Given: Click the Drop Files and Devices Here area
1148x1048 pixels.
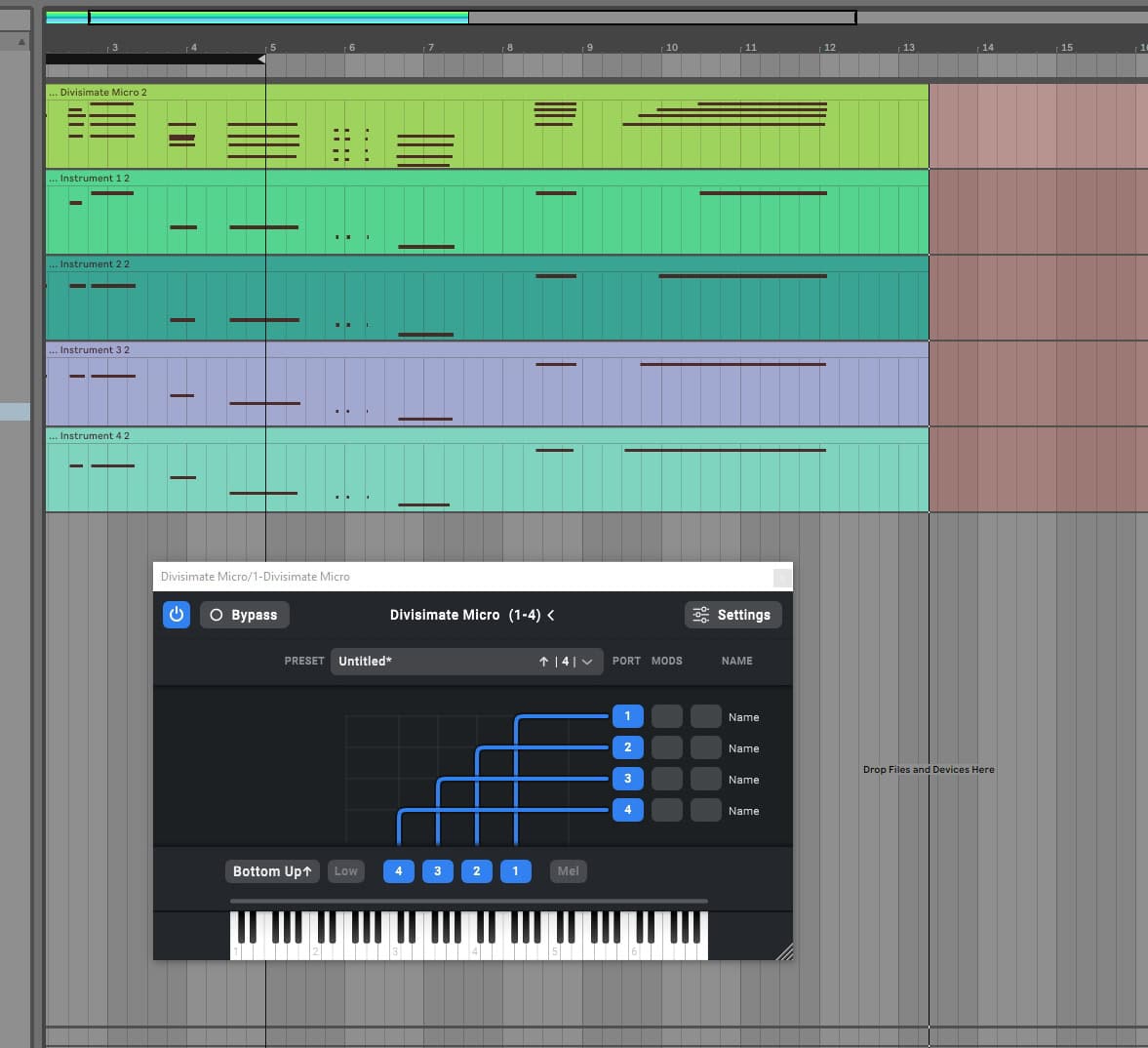Looking at the screenshot, I should click(x=929, y=770).
